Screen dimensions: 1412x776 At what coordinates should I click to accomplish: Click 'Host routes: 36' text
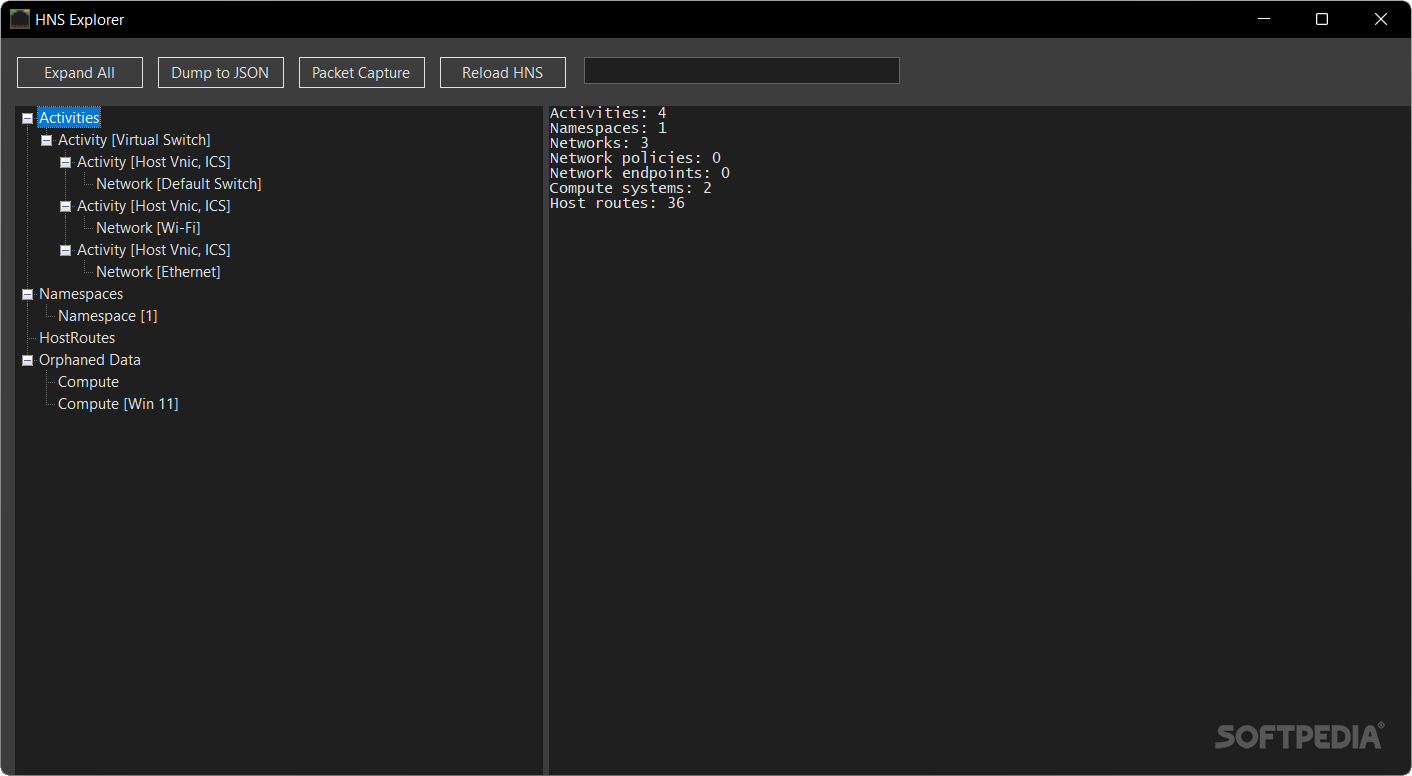point(617,203)
